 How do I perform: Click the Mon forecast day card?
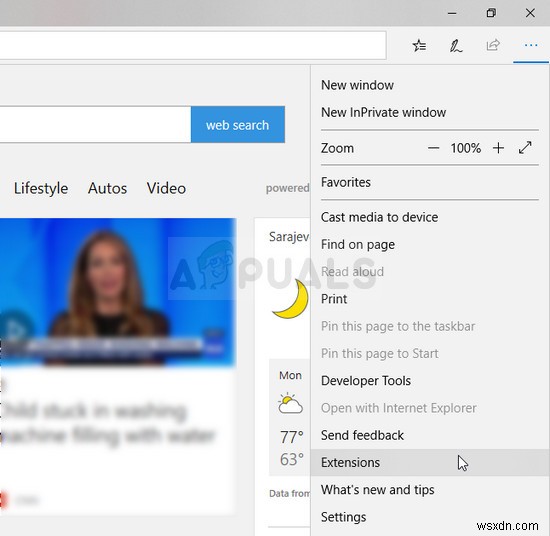pos(289,417)
